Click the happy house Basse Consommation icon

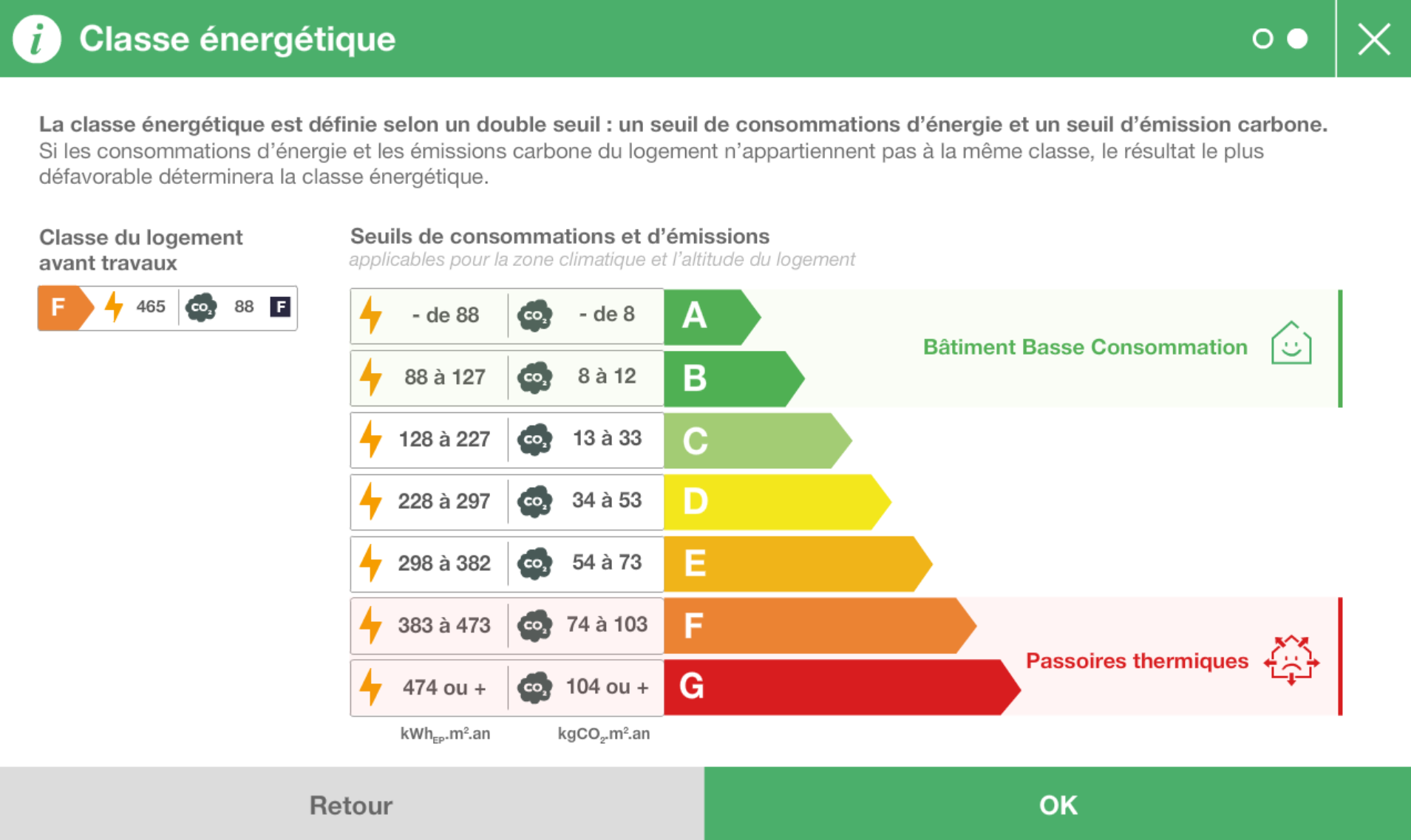pyautogui.click(x=1291, y=343)
